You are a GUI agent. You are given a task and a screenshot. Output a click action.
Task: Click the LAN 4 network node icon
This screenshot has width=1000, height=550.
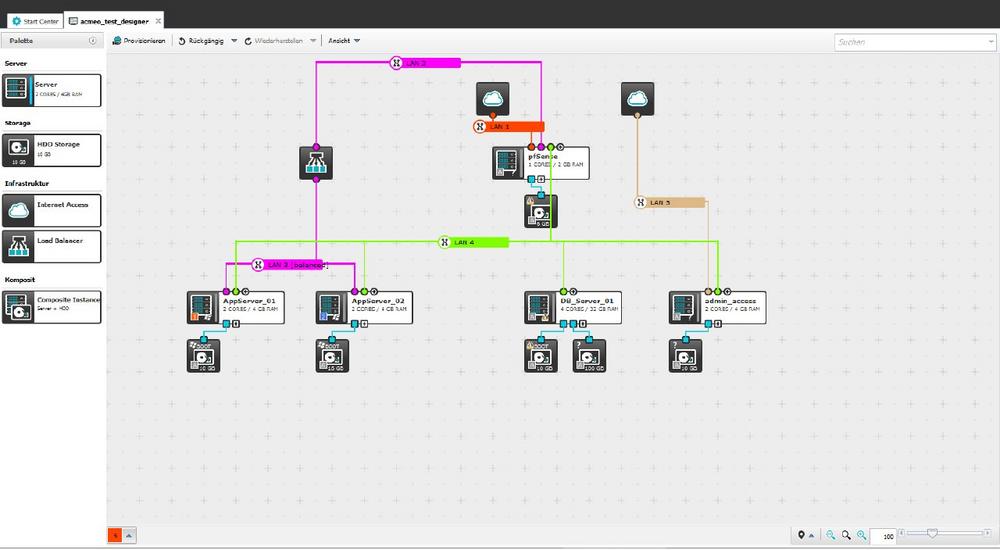pyautogui.click(x=445, y=242)
